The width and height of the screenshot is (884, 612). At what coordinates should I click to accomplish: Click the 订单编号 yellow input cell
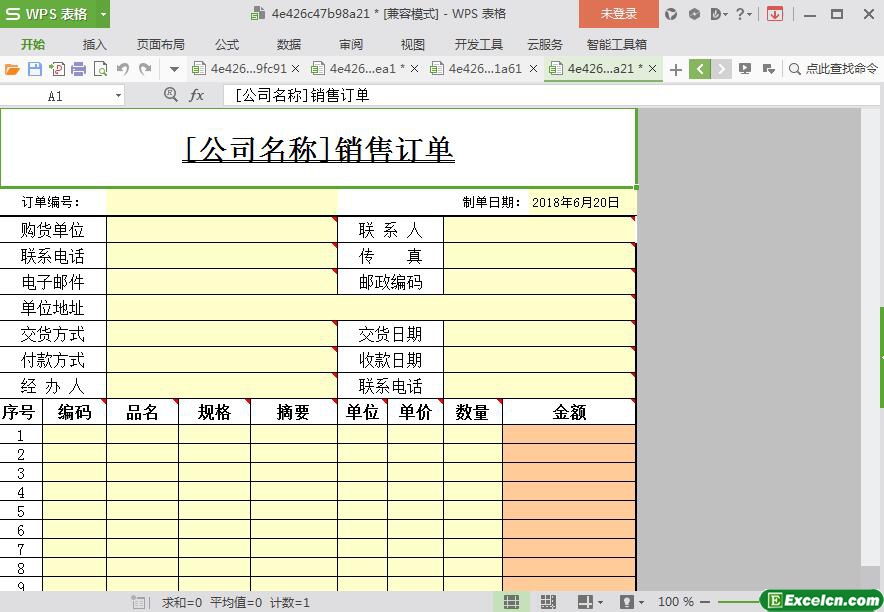(x=221, y=202)
